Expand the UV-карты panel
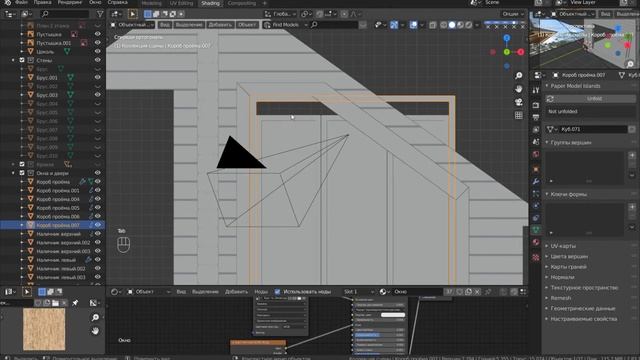Screen dimensions: 640x360 point(547,246)
